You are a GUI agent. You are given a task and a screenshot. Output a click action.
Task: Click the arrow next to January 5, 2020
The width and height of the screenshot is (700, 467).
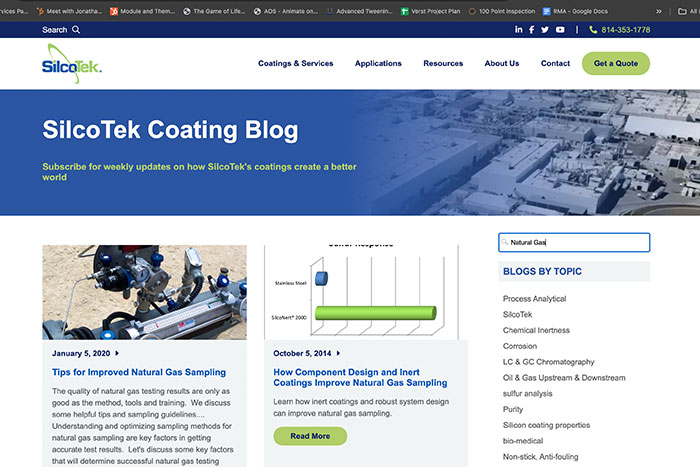click(117, 353)
